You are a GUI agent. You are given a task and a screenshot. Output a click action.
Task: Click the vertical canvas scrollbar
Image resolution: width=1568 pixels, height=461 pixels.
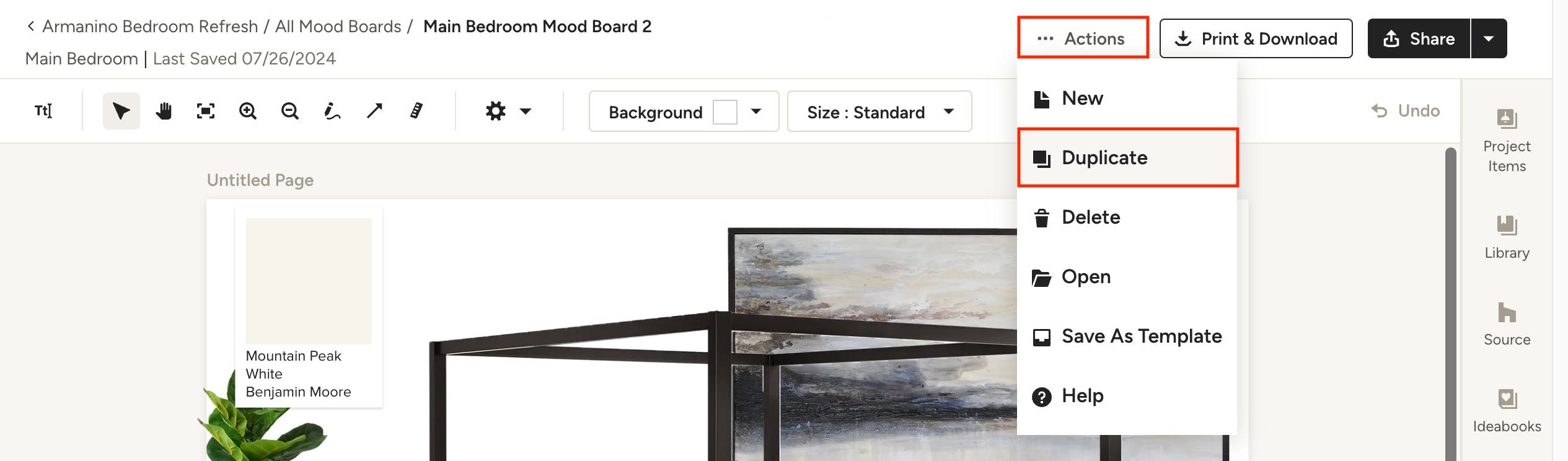coord(1450,304)
